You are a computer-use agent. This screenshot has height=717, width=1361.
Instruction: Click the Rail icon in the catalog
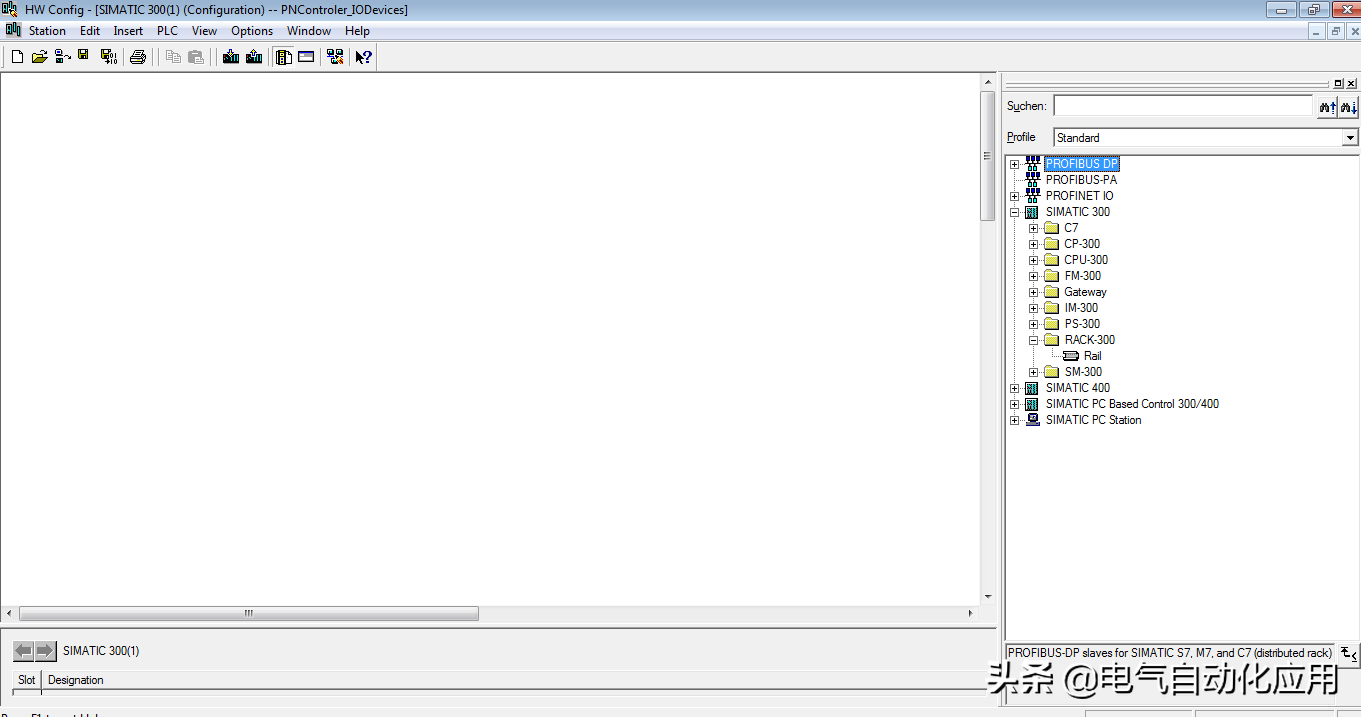pos(1071,356)
